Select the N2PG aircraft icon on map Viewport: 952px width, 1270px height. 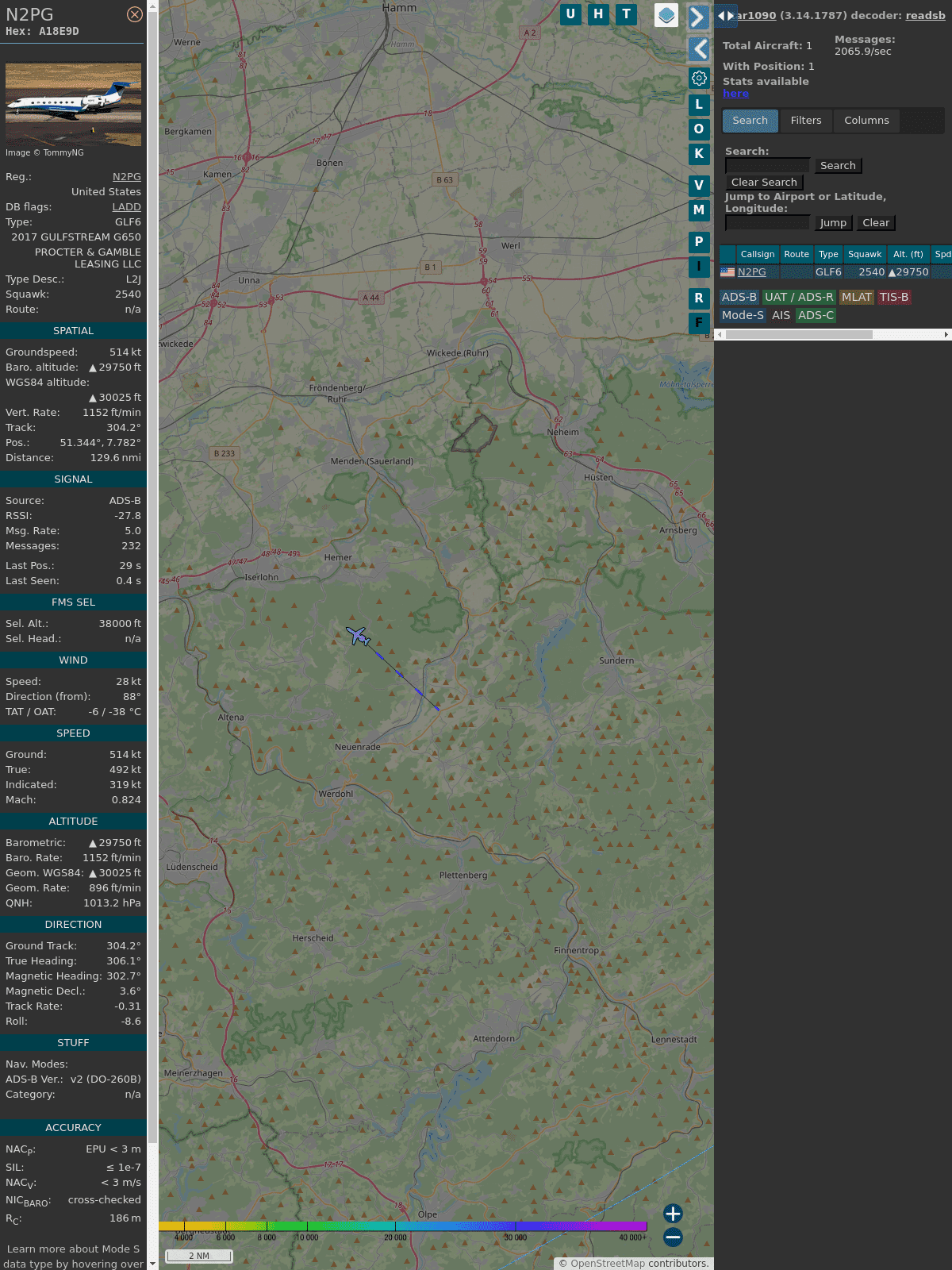click(x=359, y=636)
